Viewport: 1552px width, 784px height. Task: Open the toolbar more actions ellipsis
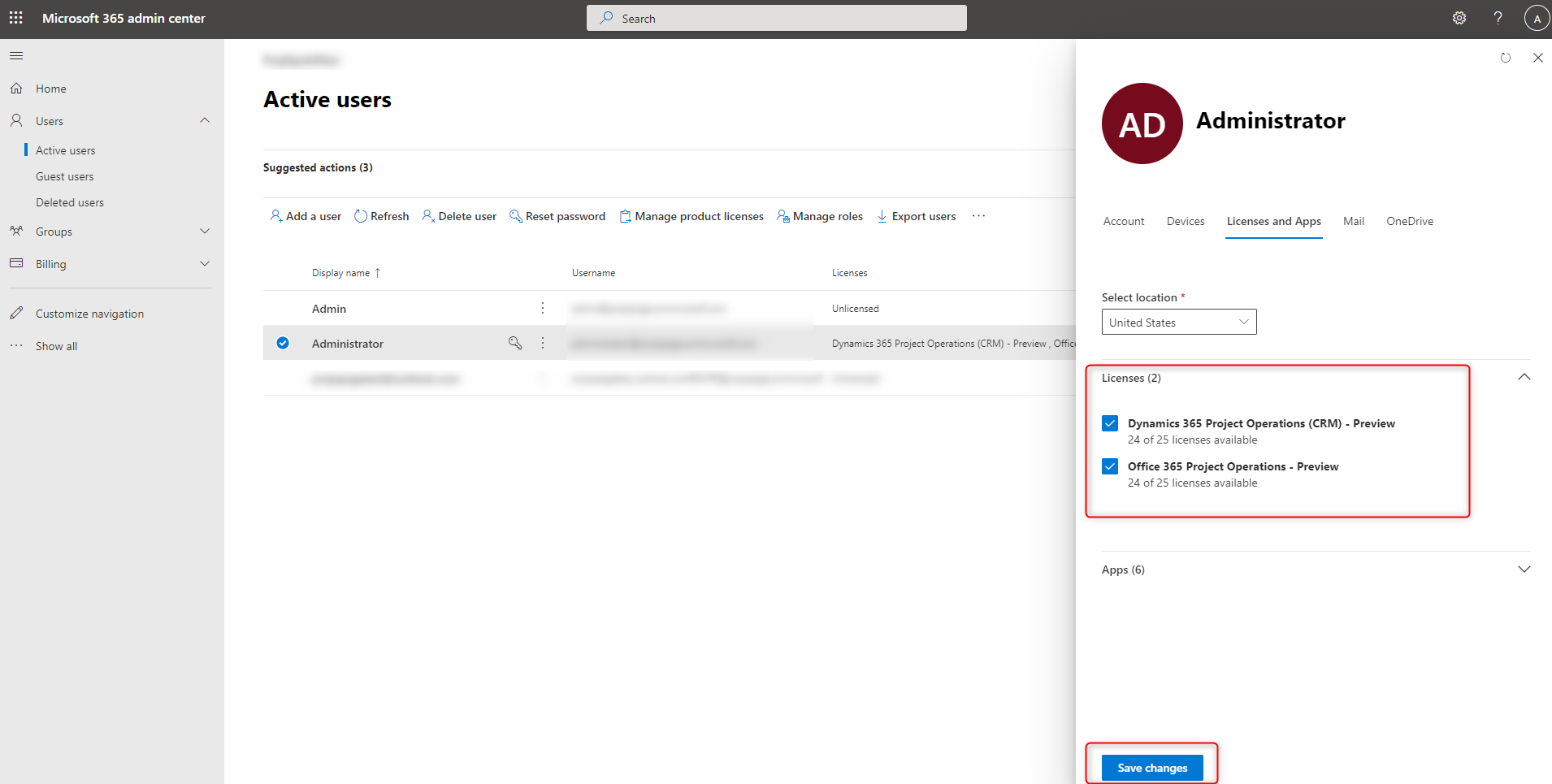tap(978, 215)
